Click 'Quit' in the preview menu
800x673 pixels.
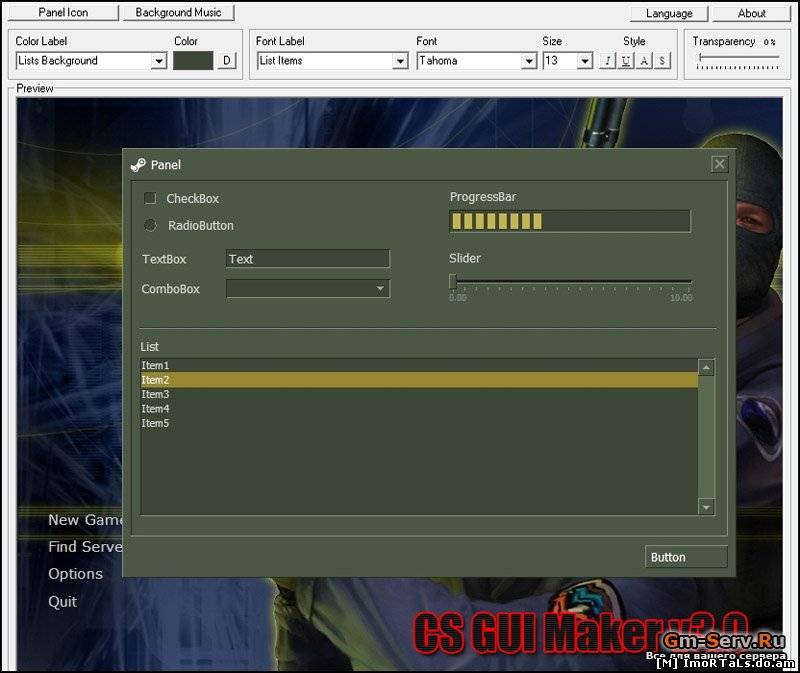tap(62, 602)
